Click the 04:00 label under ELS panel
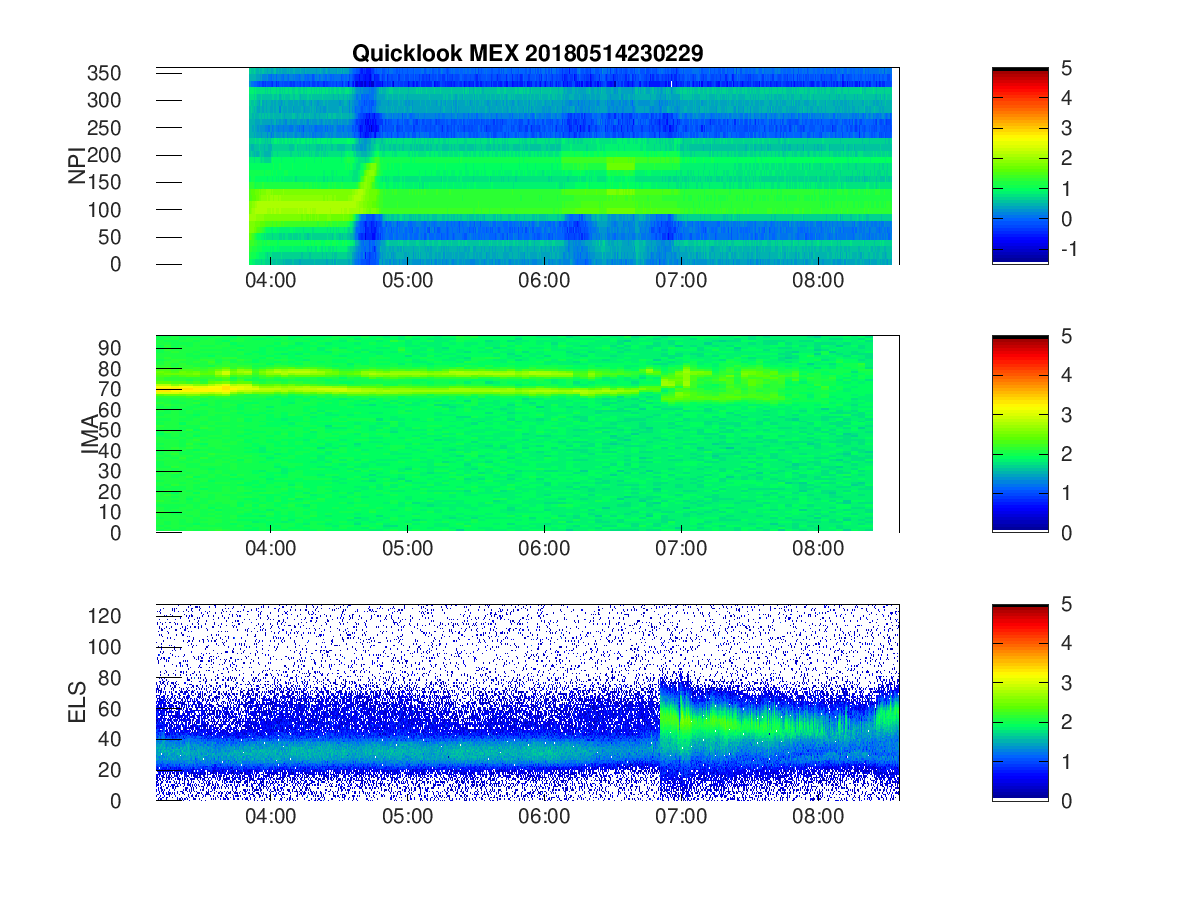 270,817
